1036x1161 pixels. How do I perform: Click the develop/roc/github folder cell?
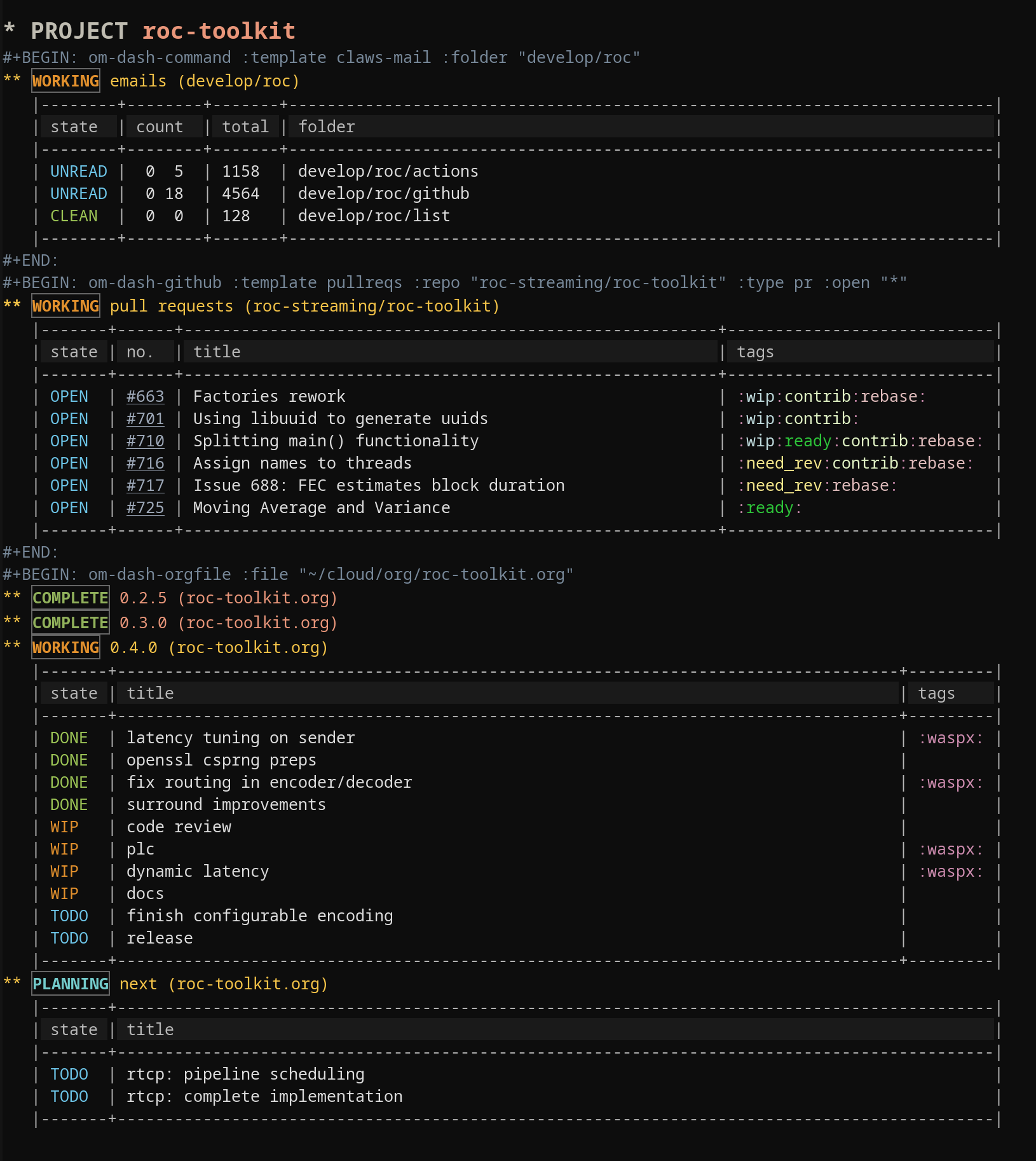[x=383, y=194]
